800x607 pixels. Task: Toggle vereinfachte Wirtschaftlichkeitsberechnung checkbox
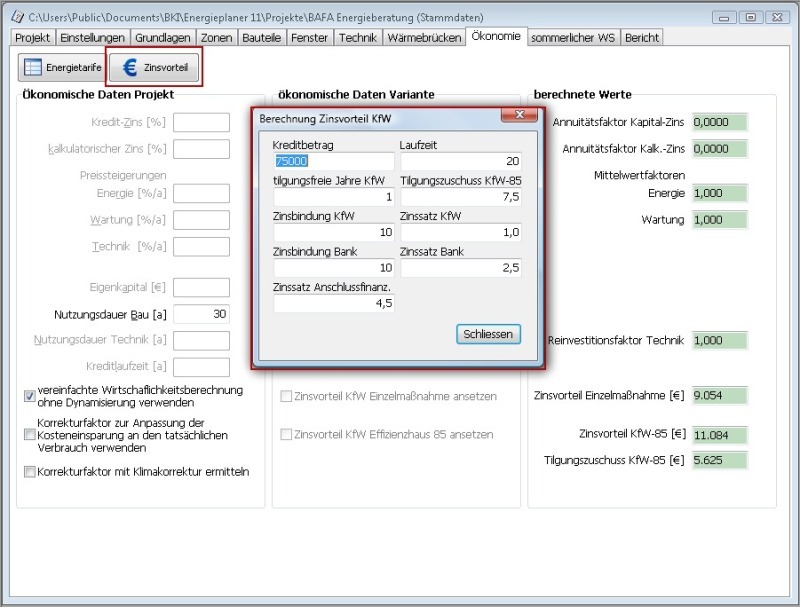click(x=30, y=396)
